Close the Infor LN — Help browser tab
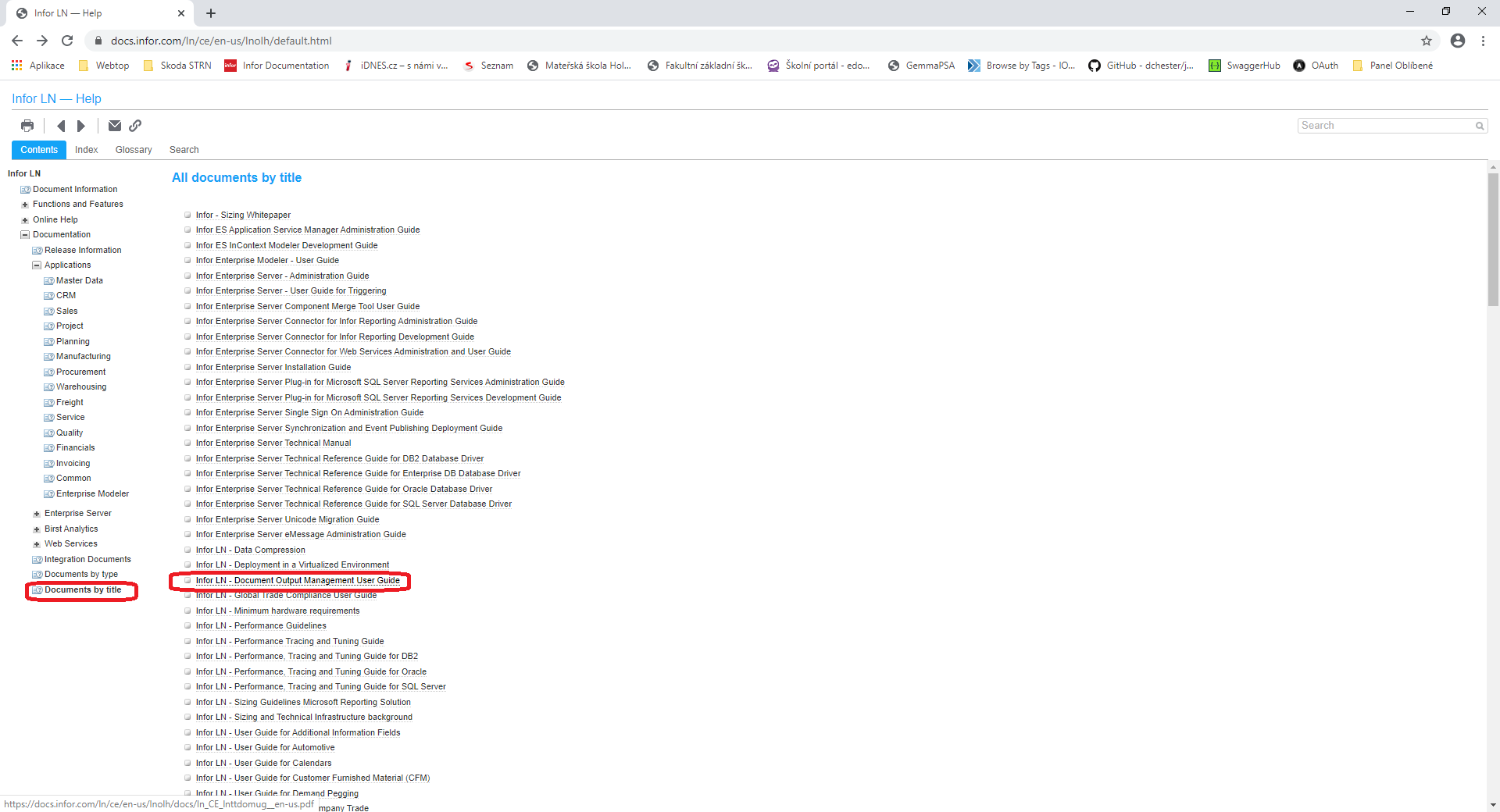Viewport: 1500px width, 812px height. [181, 13]
